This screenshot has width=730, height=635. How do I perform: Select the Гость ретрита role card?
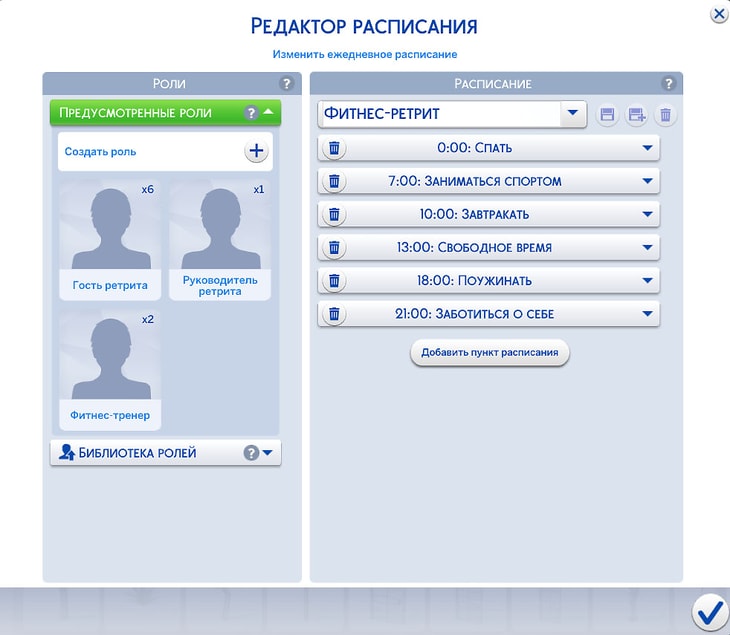(x=110, y=240)
